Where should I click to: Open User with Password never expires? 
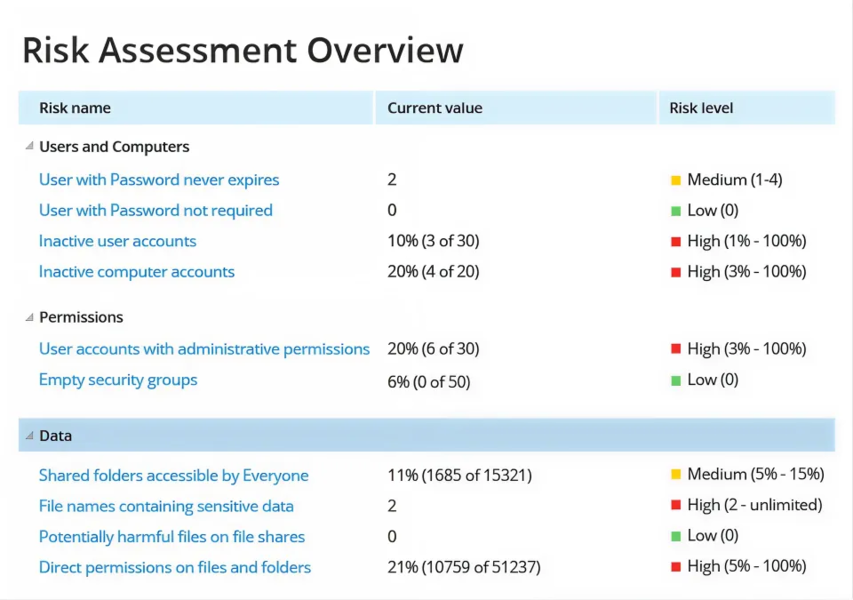pos(159,180)
